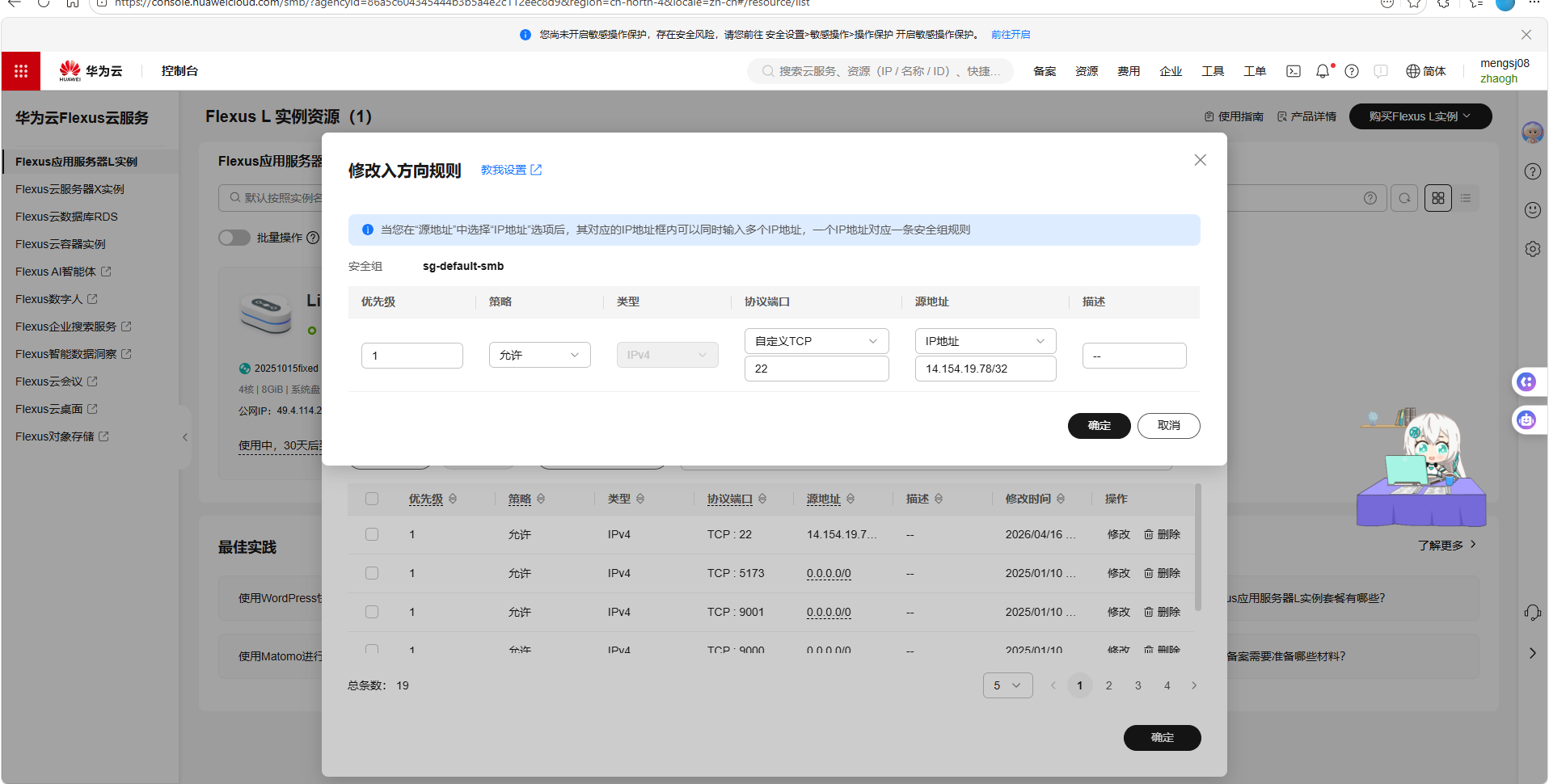Click the search magnifier in top search bar
The height and width of the screenshot is (784, 1549).
tap(767, 71)
